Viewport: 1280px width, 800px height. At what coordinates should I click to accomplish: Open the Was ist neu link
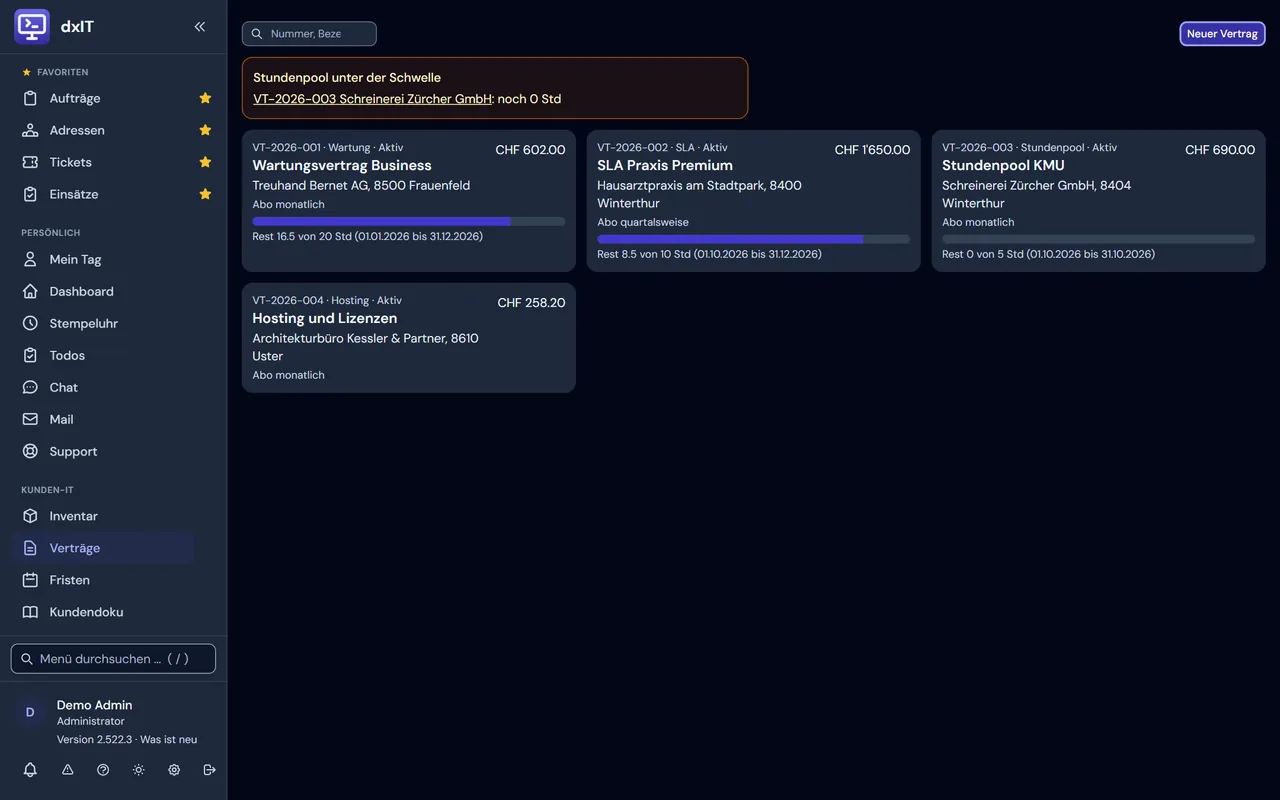point(169,740)
